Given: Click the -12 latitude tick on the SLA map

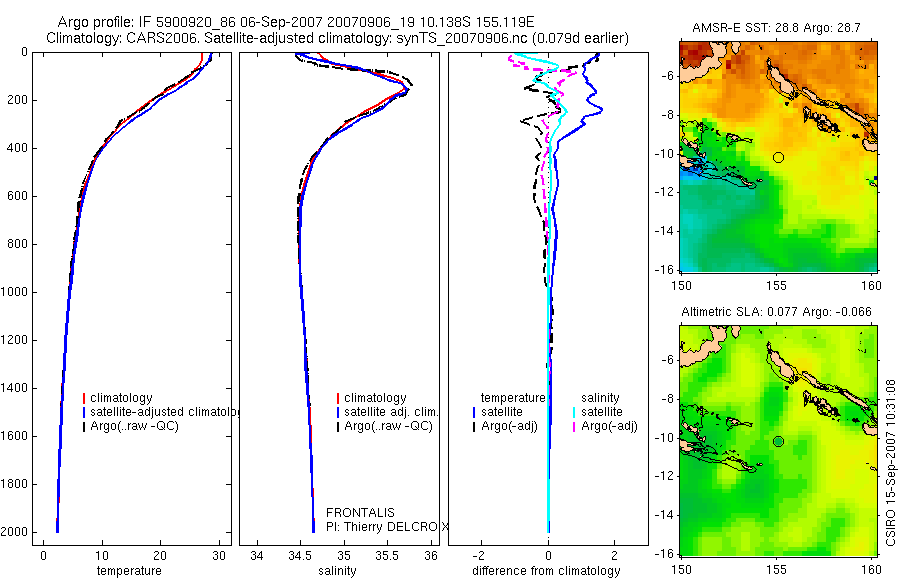Looking at the screenshot, I should tap(664, 476).
